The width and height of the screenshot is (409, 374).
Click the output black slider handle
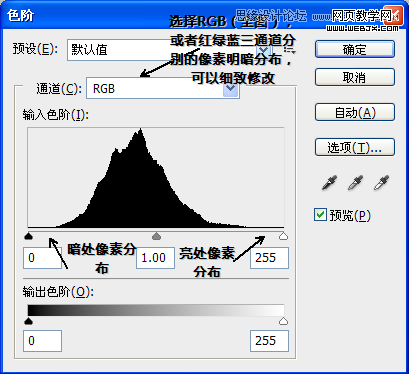pyautogui.click(x=29, y=321)
